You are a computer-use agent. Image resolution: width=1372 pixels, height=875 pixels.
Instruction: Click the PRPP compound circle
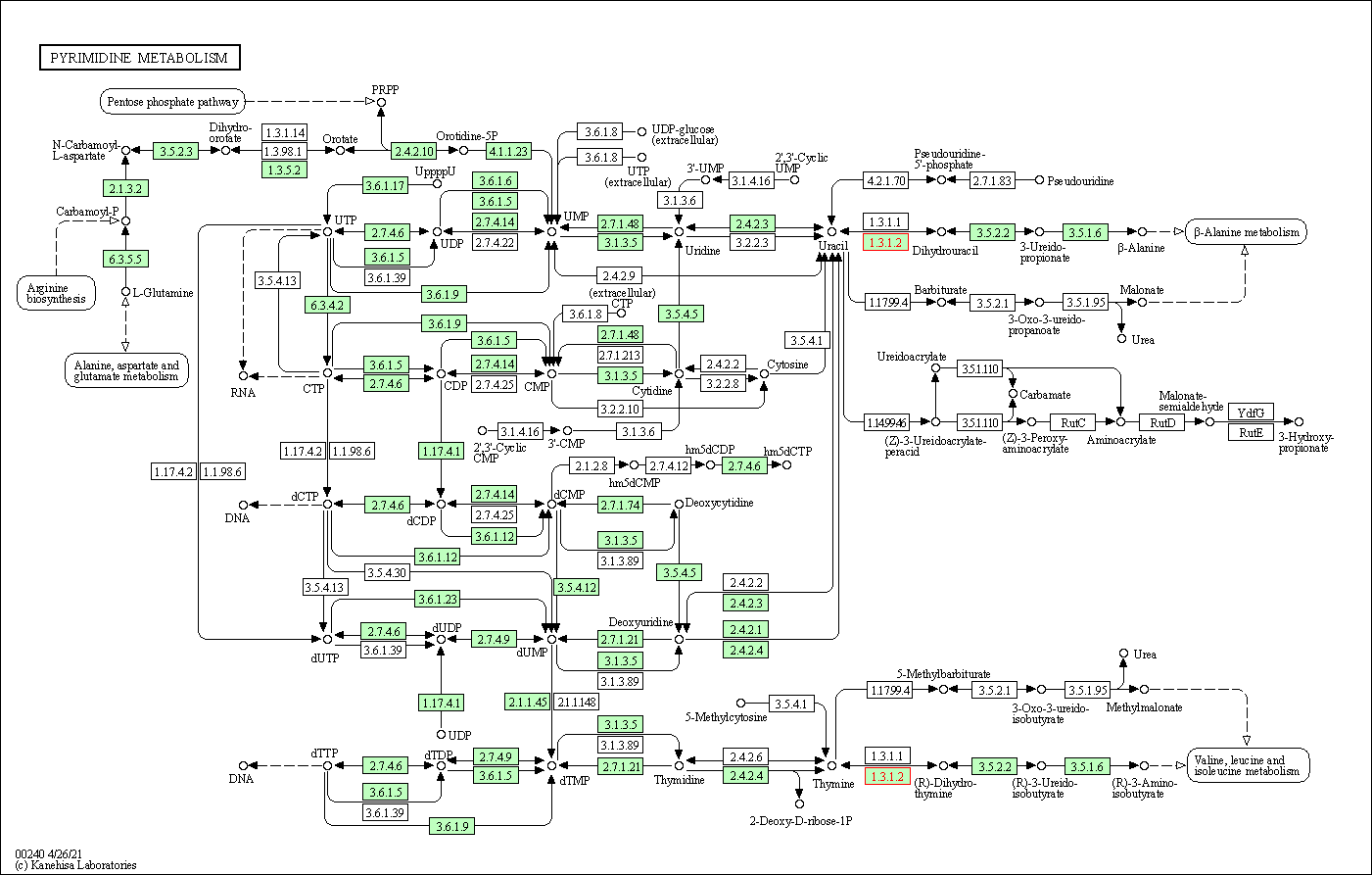pos(382,101)
